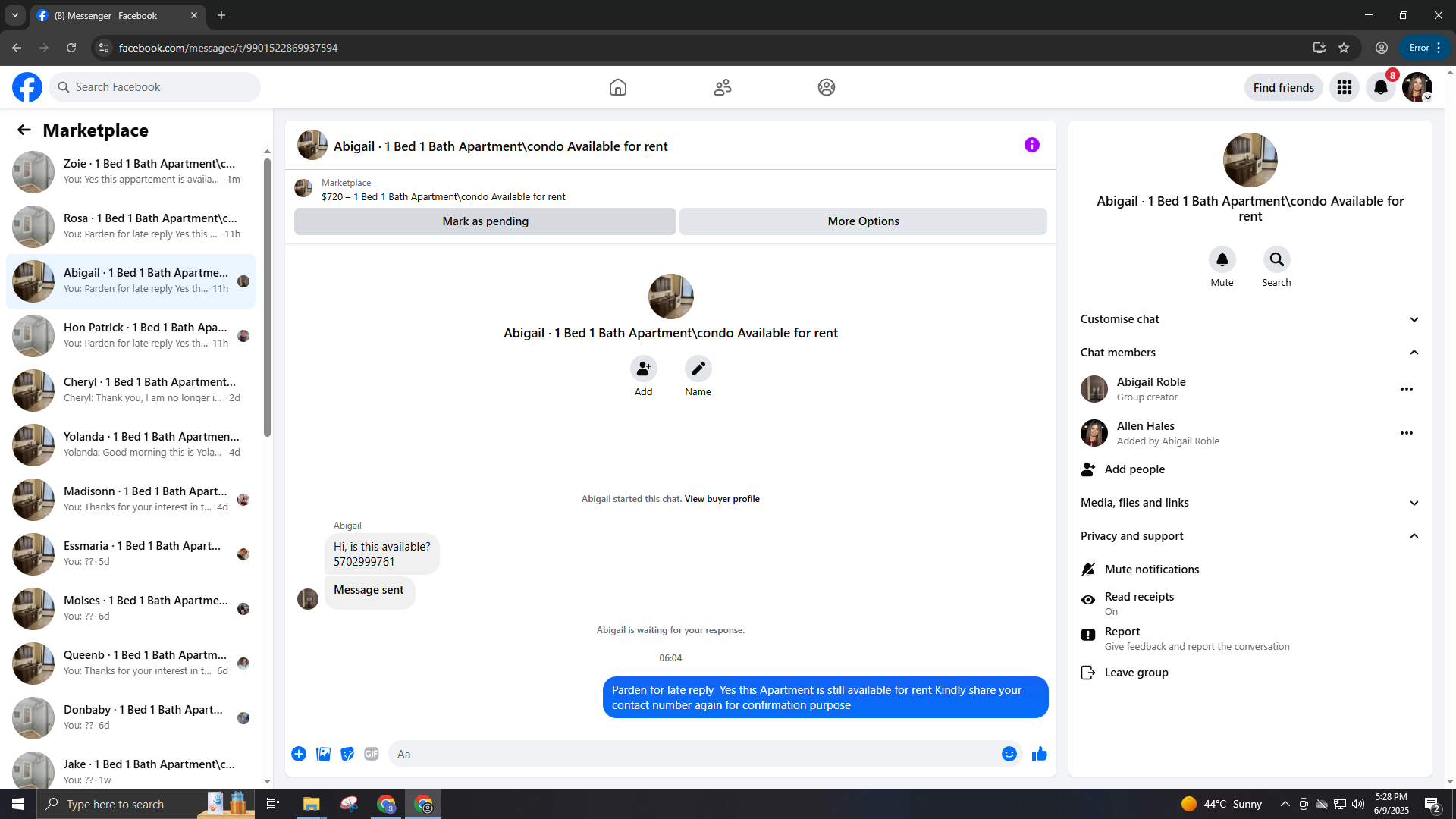The width and height of the screenshot is (1456, 819).
Task: Rename the chat with Name pencil
Action: pos(698,369)
